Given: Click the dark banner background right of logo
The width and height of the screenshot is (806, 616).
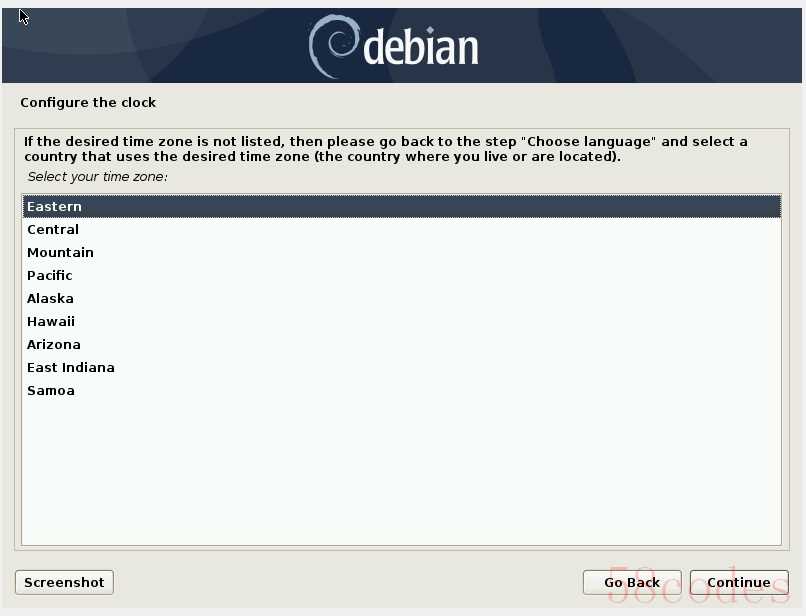Looking at the screenshot, I should 643,46.
